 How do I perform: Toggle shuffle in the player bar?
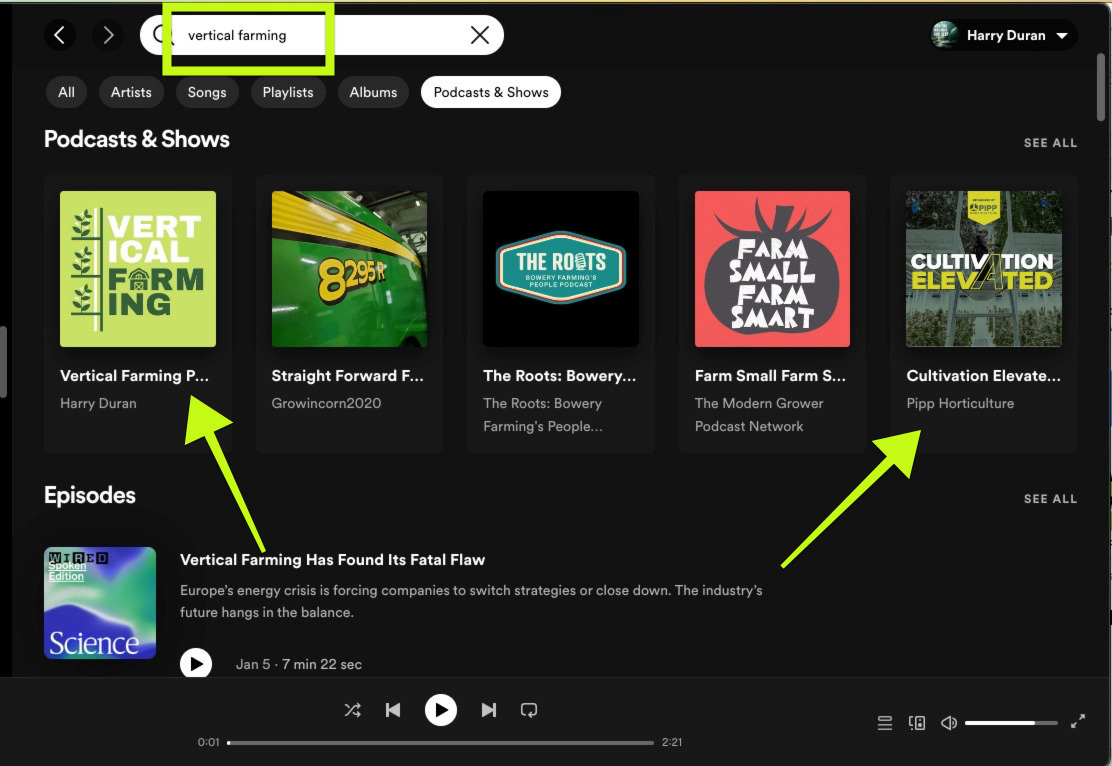[x=352, y=710]
